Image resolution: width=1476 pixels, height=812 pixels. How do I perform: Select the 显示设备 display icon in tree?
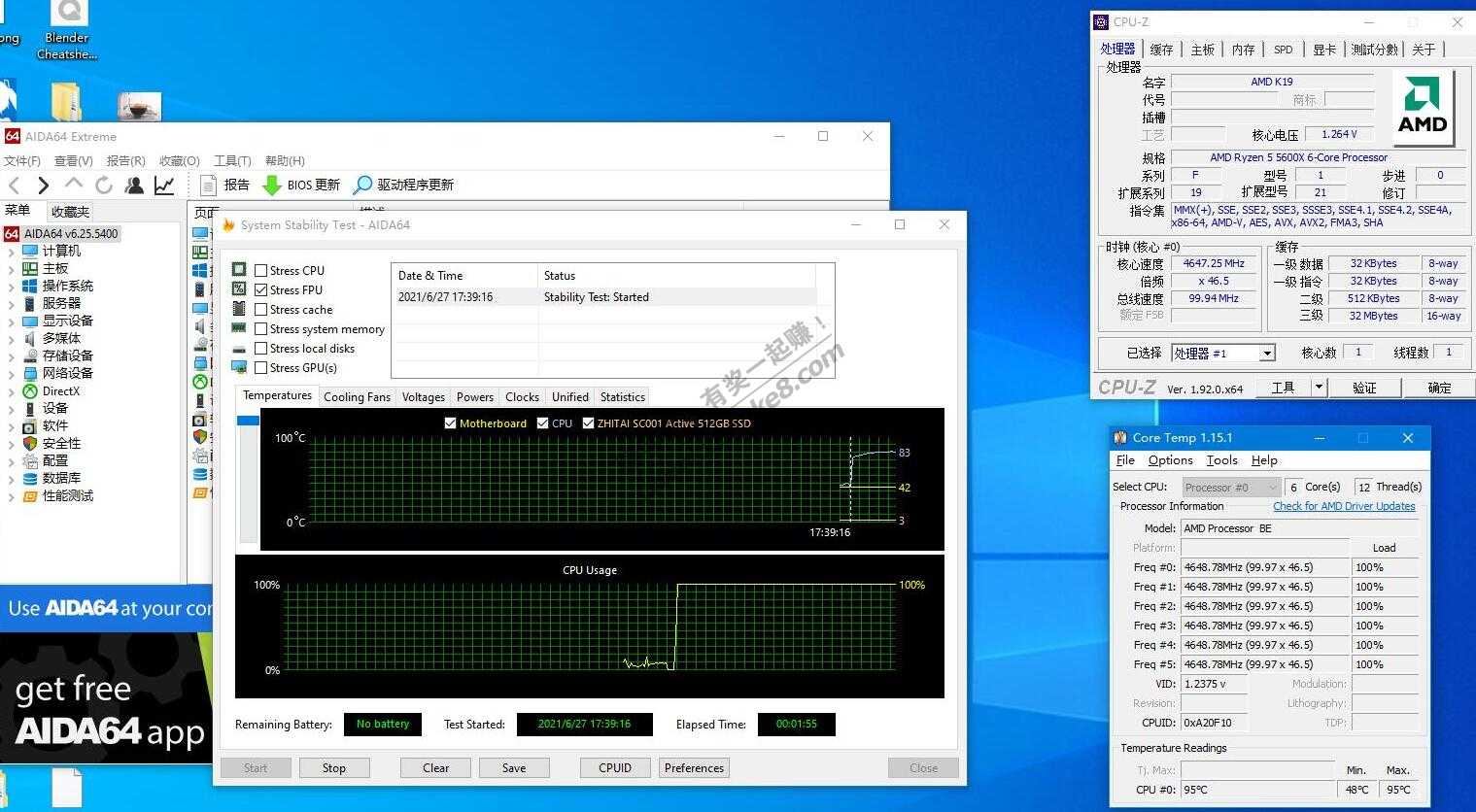click(x=30, y=321)
